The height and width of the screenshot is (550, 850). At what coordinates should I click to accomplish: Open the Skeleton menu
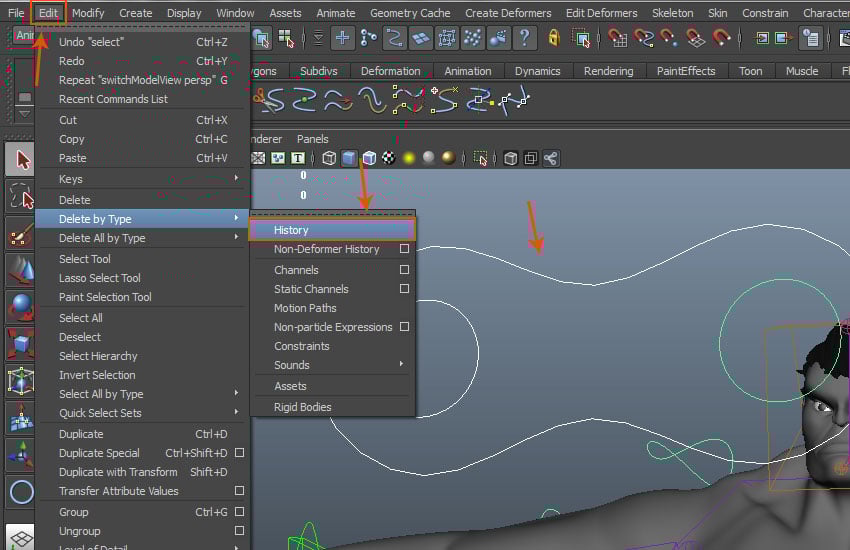tap(672, 13)
